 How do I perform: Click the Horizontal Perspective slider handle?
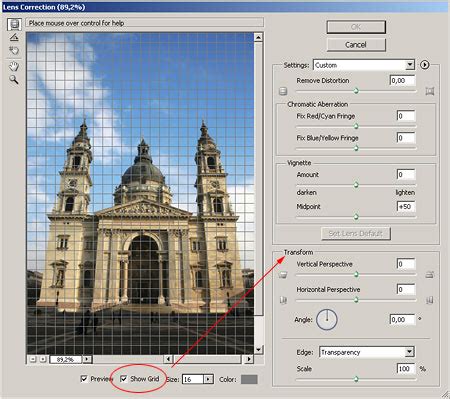click(356, 300)
